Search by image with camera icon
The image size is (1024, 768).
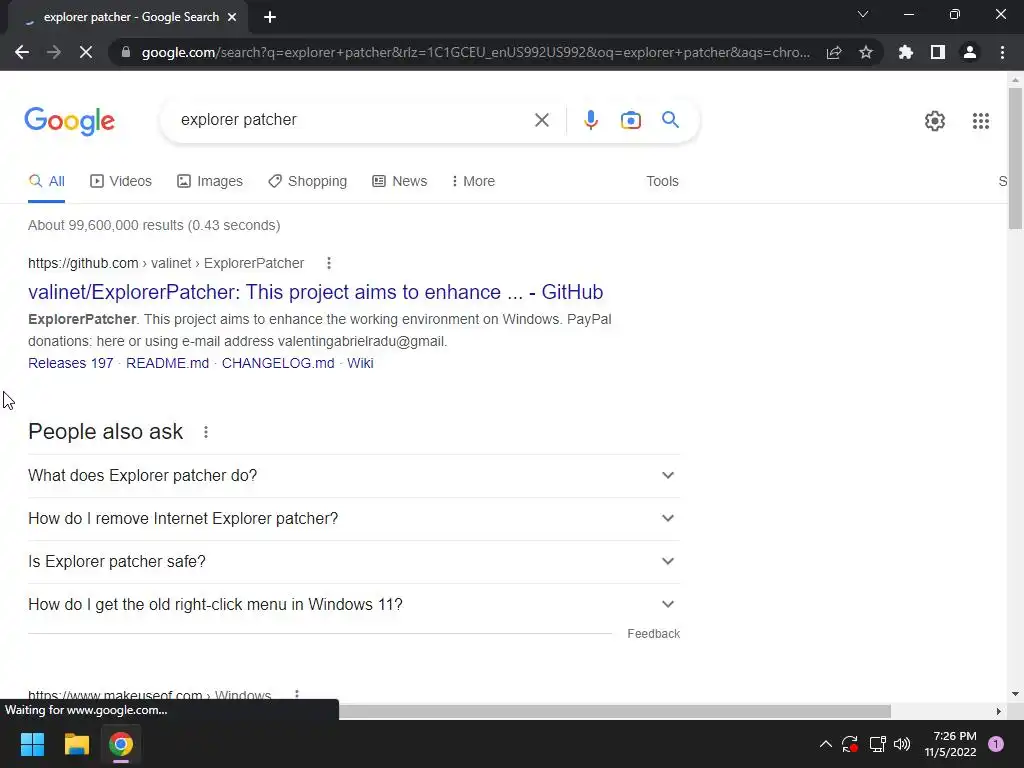[x=631, y=120]
